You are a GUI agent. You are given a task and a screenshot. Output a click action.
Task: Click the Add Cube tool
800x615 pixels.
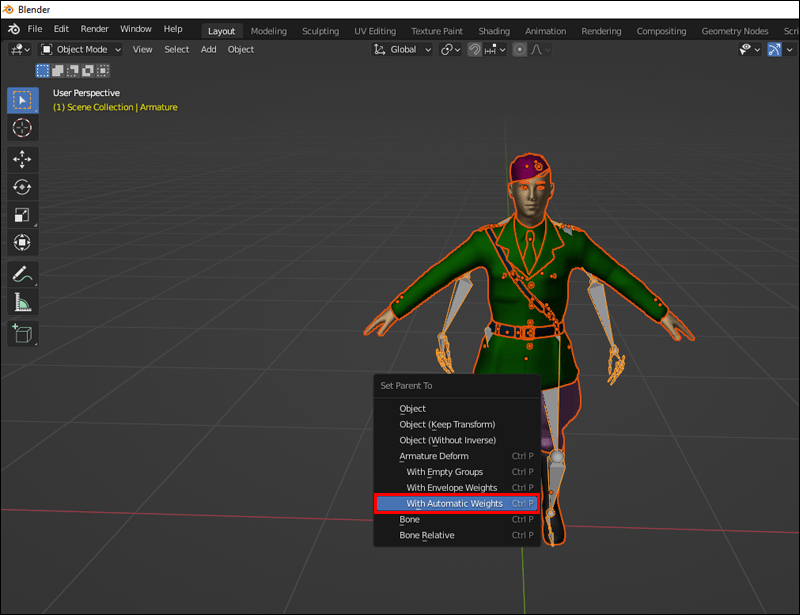[x=22, y=333]
